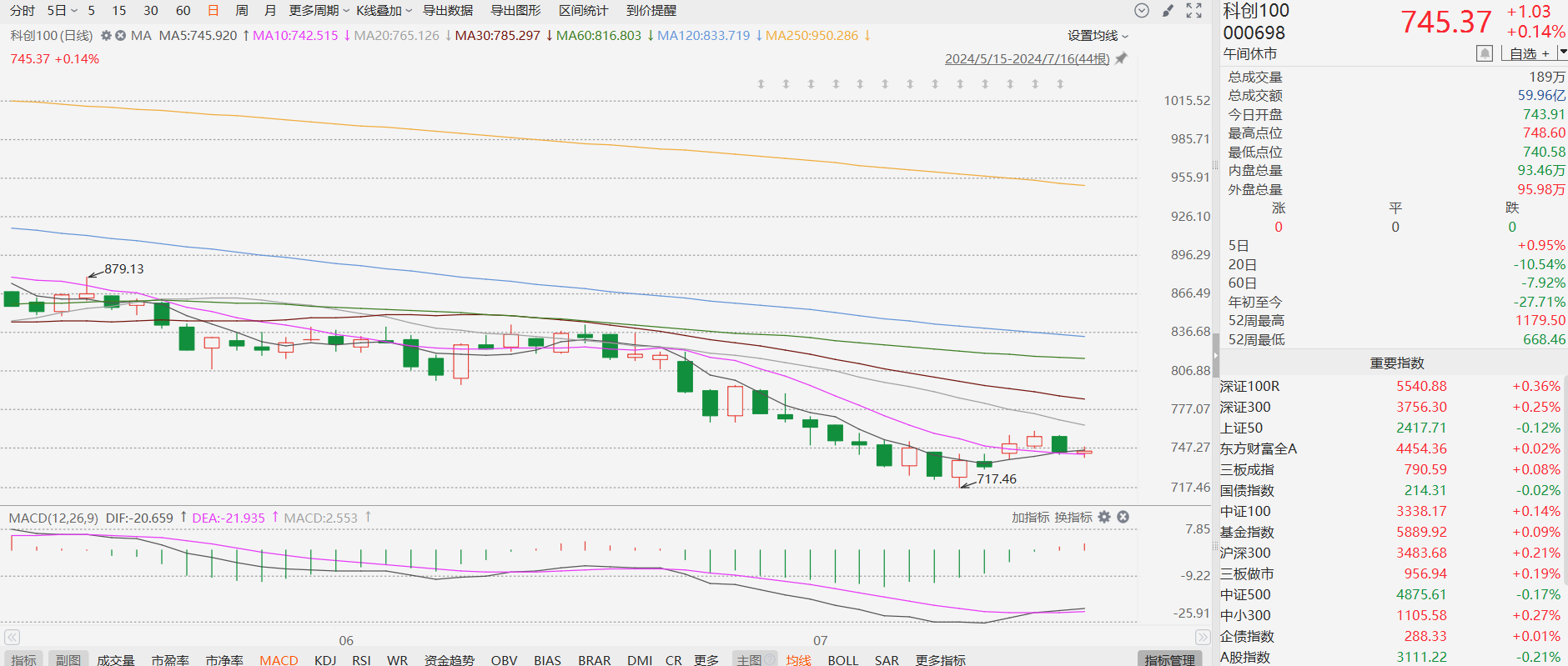Click the 879.13 high price marker
Viewport: 1568px width, 666px height.
click(123, 268)
